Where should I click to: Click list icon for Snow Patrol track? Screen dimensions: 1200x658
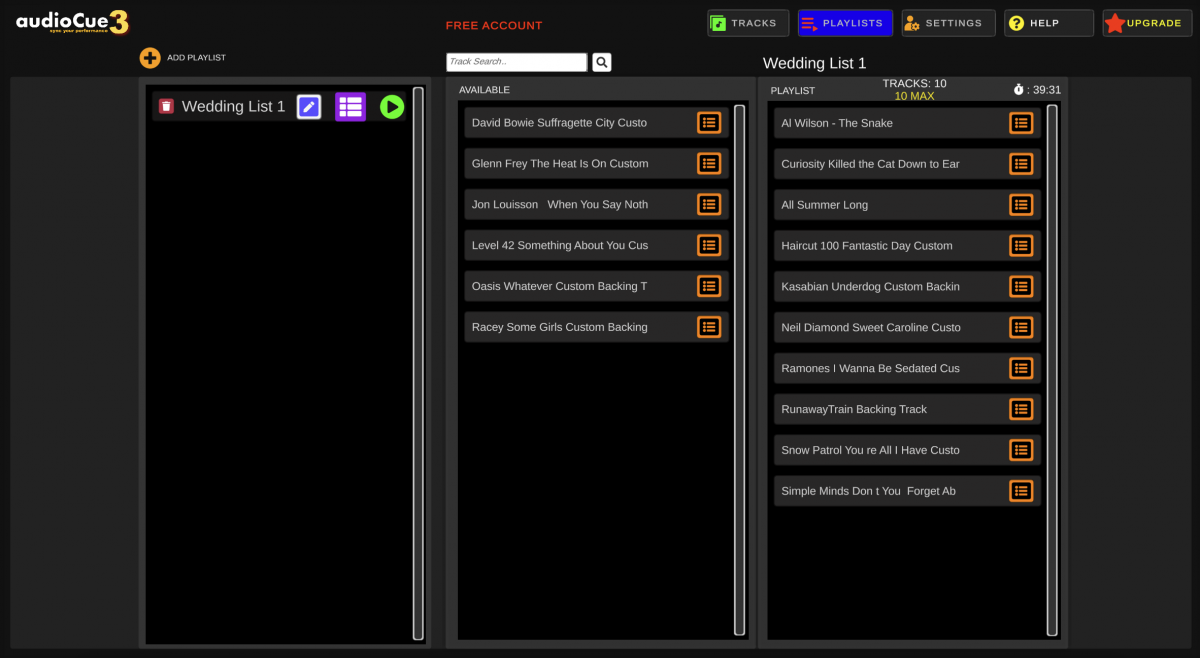(x=1021, y=450)
